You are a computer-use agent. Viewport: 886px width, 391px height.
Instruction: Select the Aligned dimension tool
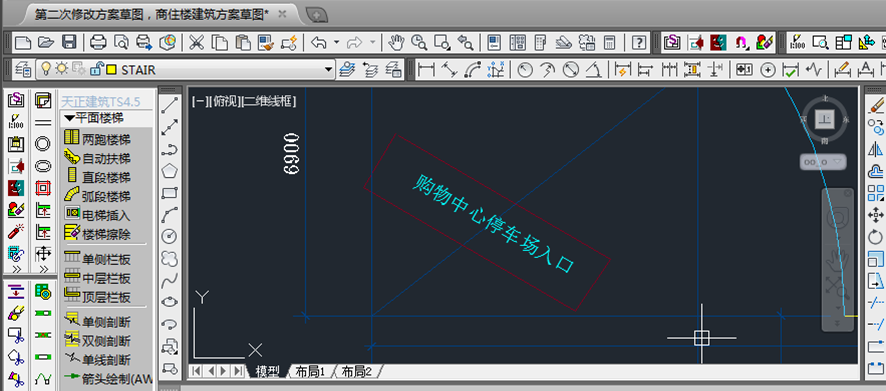449,70
